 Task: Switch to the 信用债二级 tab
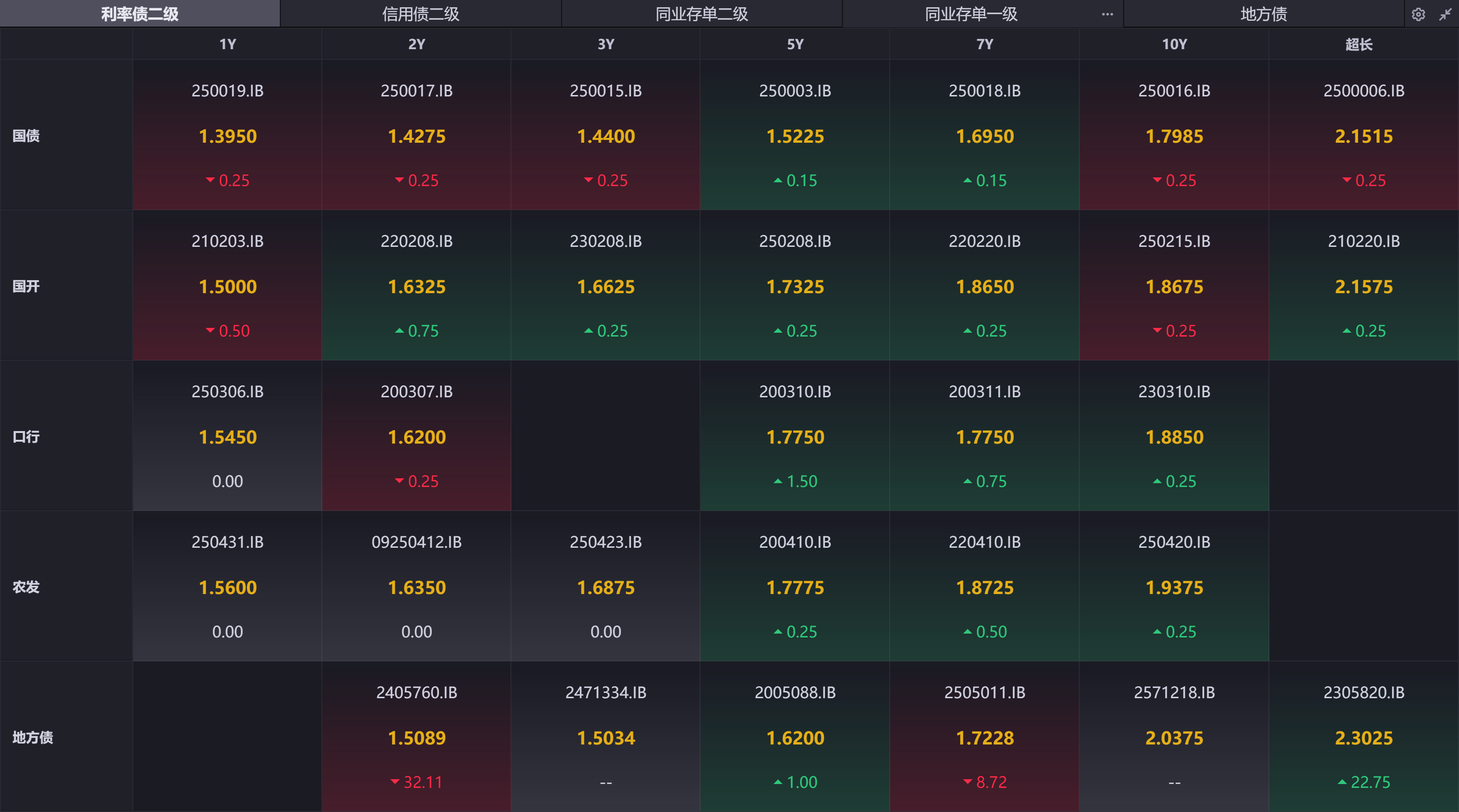(x=420, y=14)
